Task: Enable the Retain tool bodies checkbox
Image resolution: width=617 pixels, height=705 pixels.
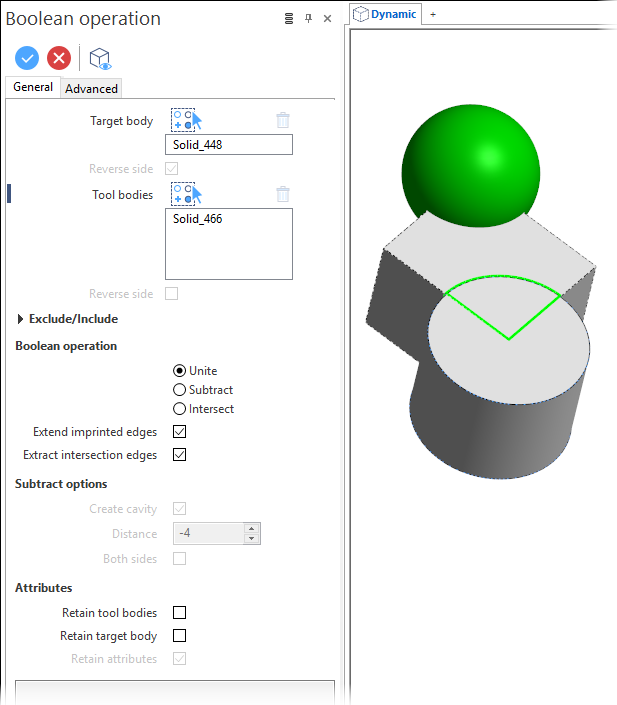Action: (x=179, y=612)
